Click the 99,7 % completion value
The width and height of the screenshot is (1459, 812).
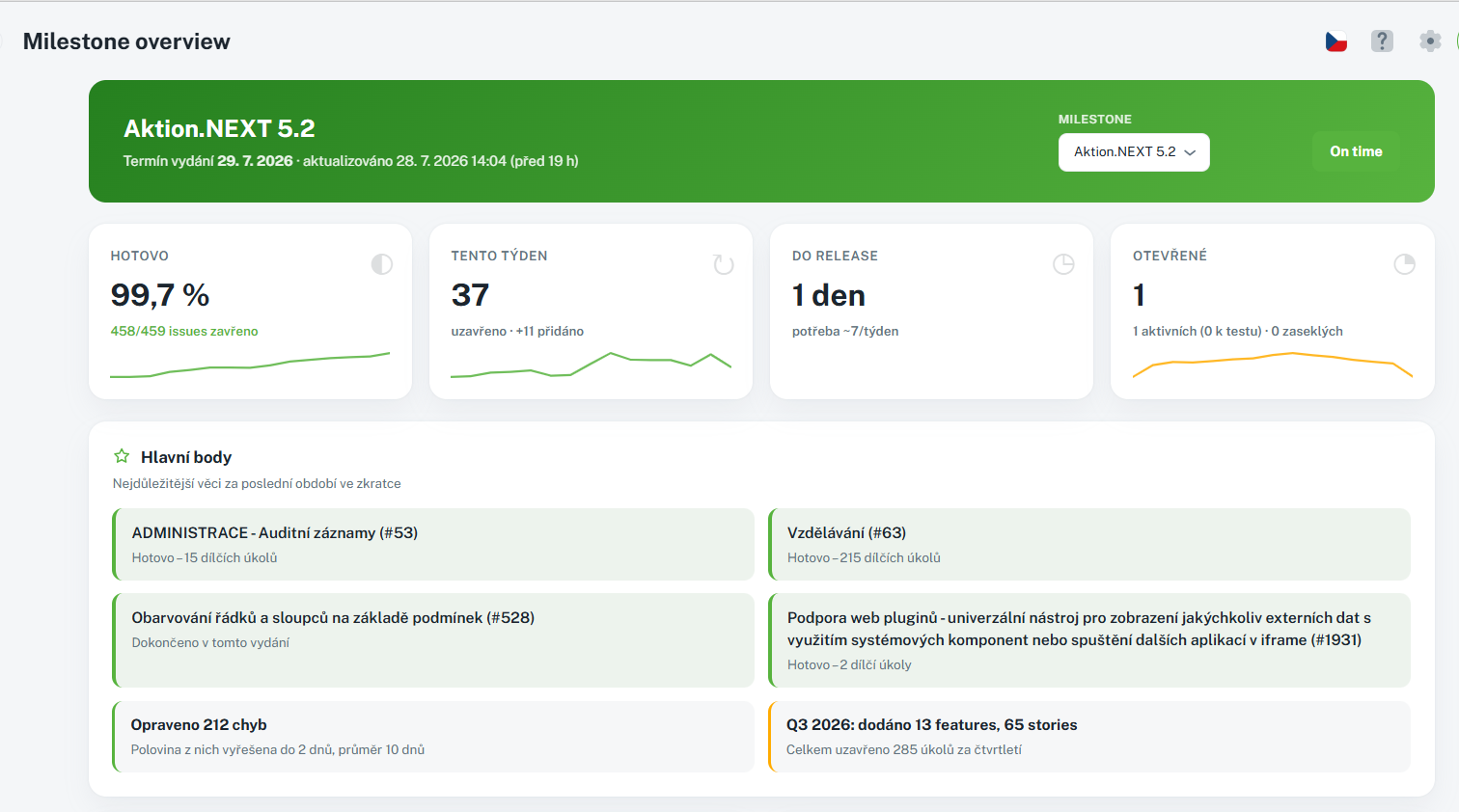pos(160,295)
